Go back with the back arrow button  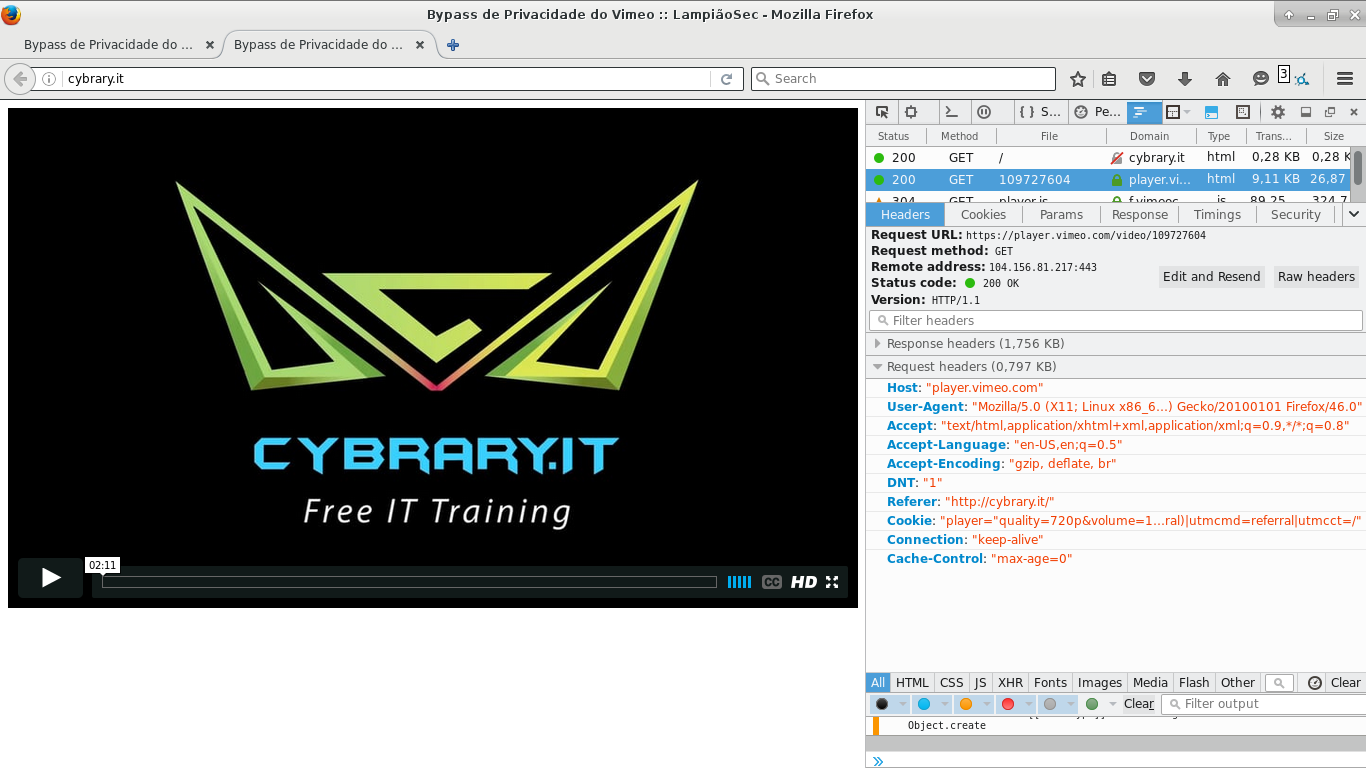tap(19, 79)
